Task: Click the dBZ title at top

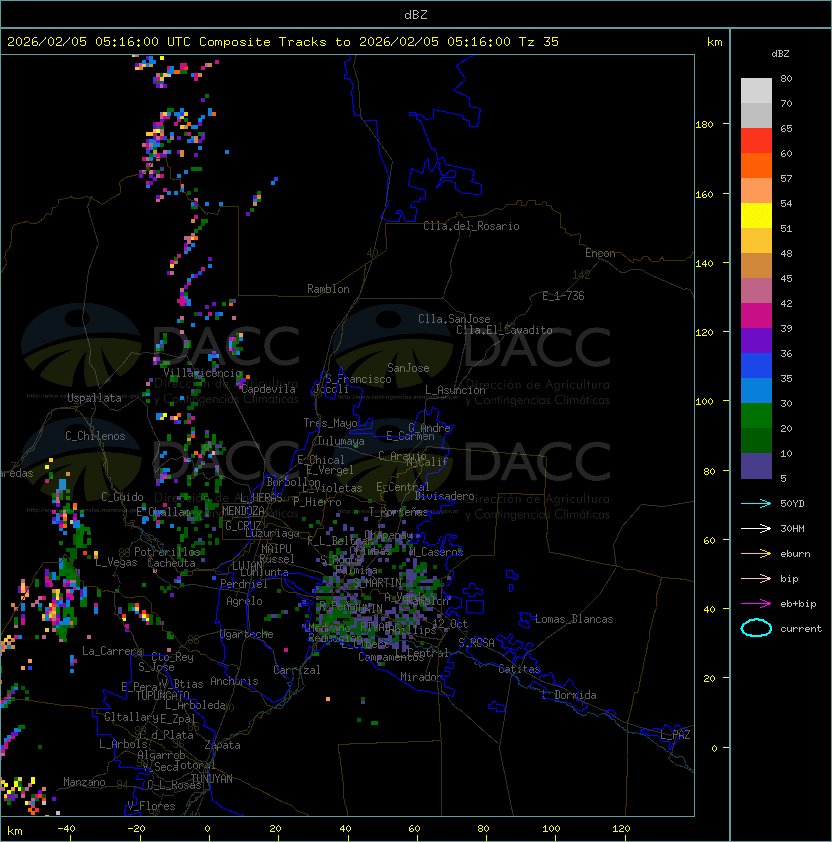Action: pyautogui.click(x=416, y=15)
